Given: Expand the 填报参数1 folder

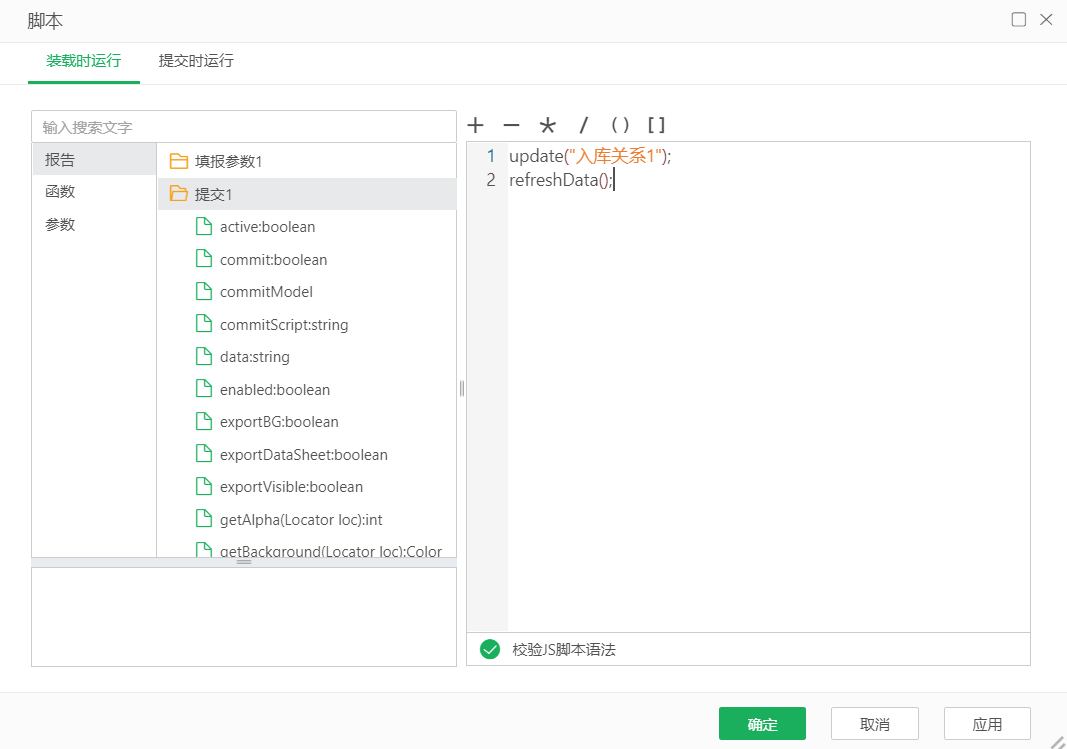Looking at the screenshot, I should (x=179, y=161).
